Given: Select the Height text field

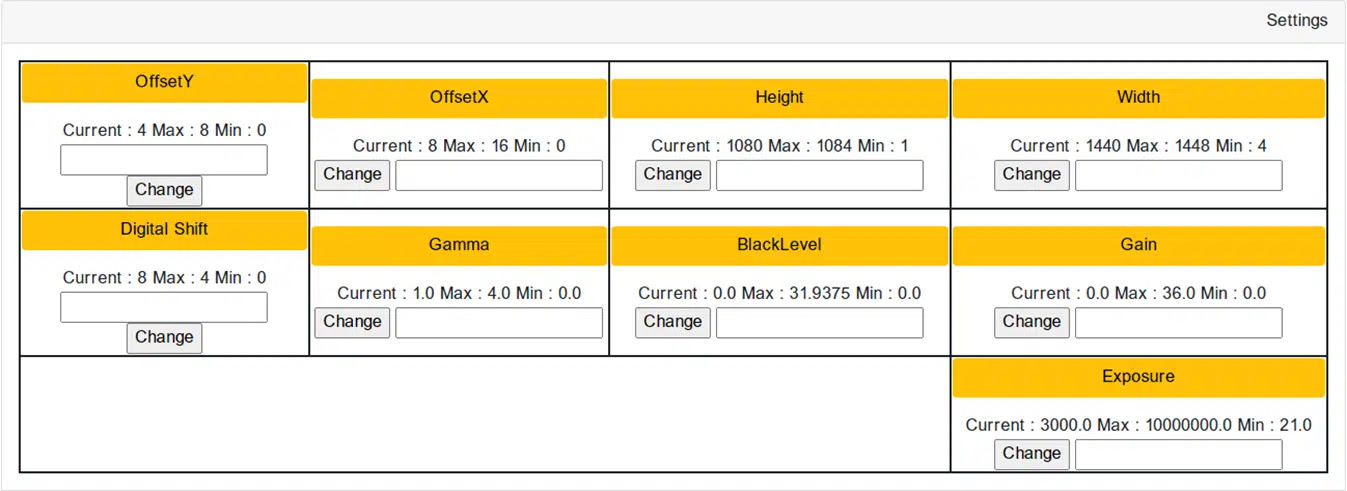Looking at the screenshot, I should click(x=820, y=175).
